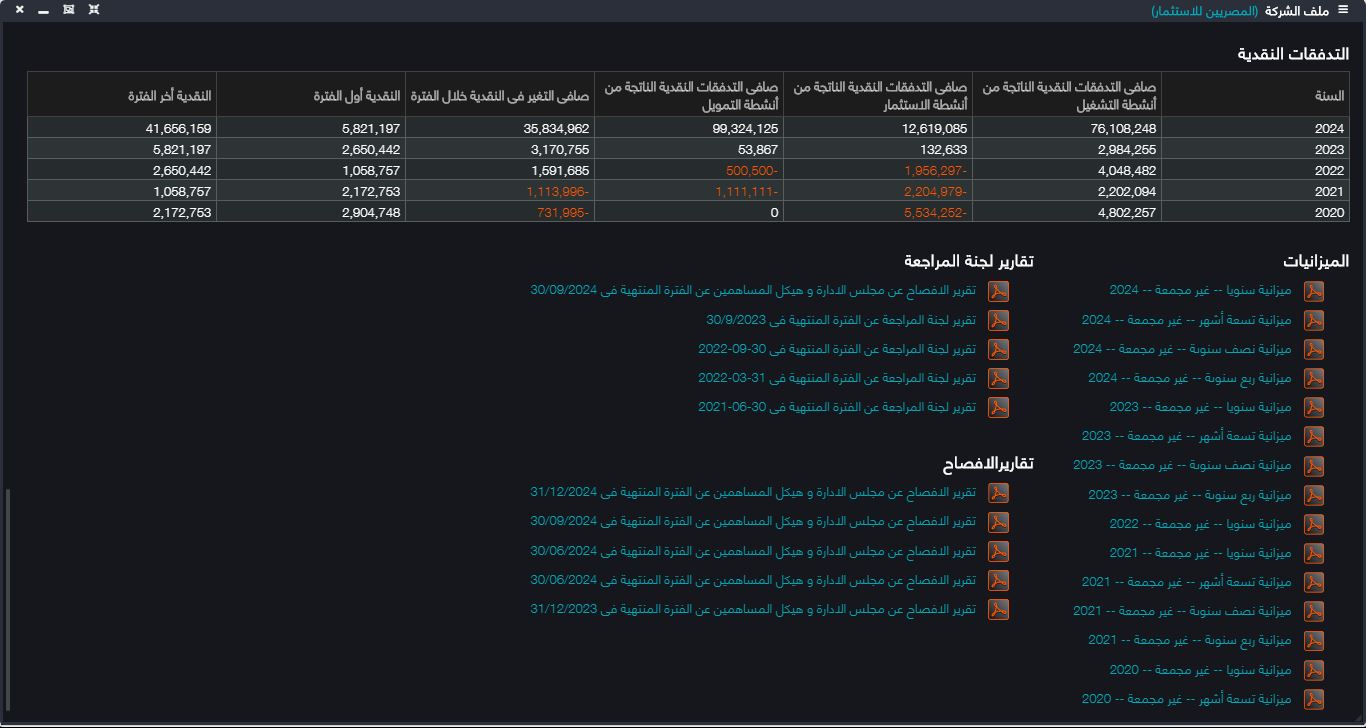Click PDF icon for disclosure report 31/12/2023
This screenshot has width=1366, height=728.
pos(998,609)
